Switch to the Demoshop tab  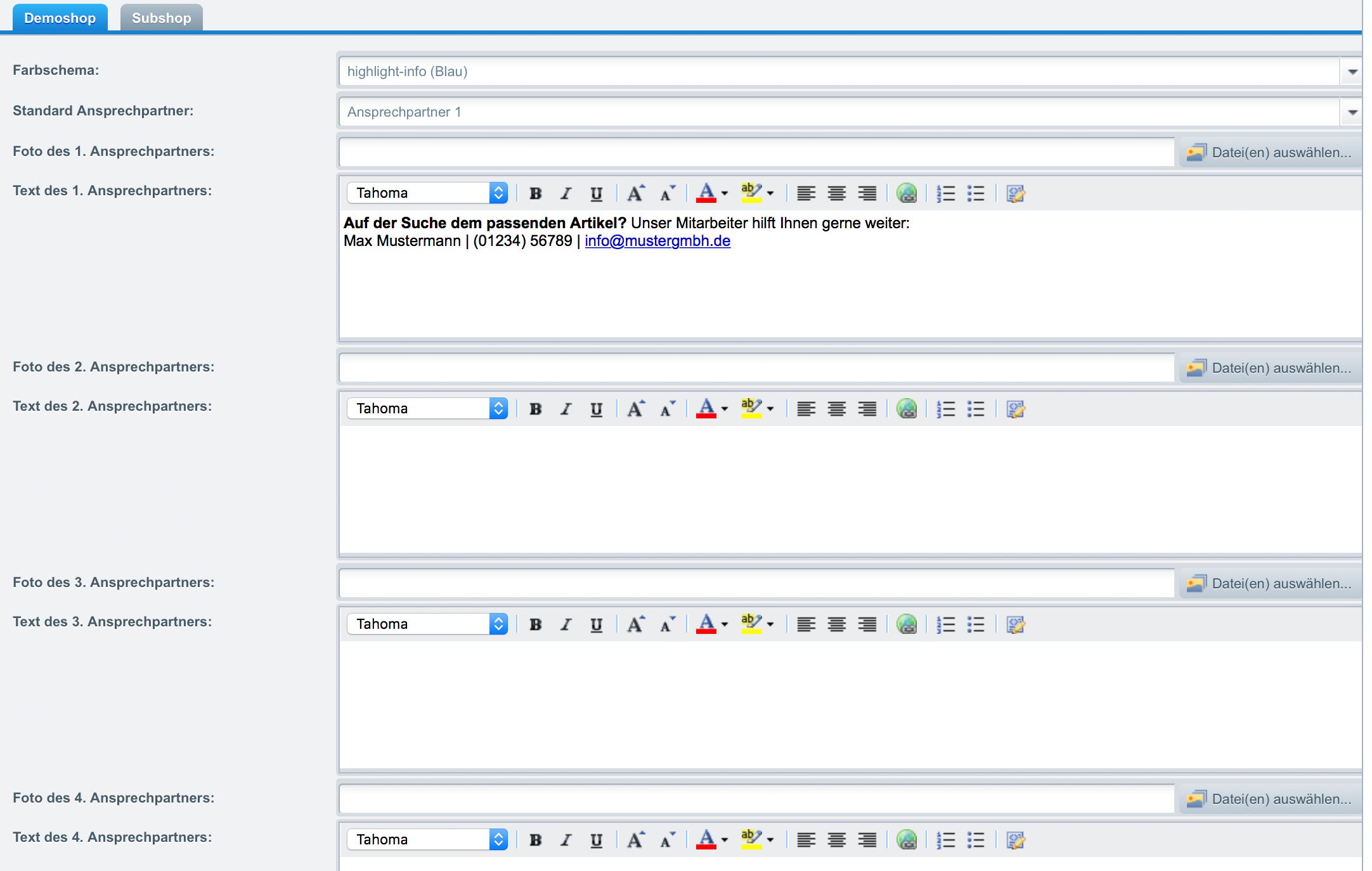(x=60, y=18)
